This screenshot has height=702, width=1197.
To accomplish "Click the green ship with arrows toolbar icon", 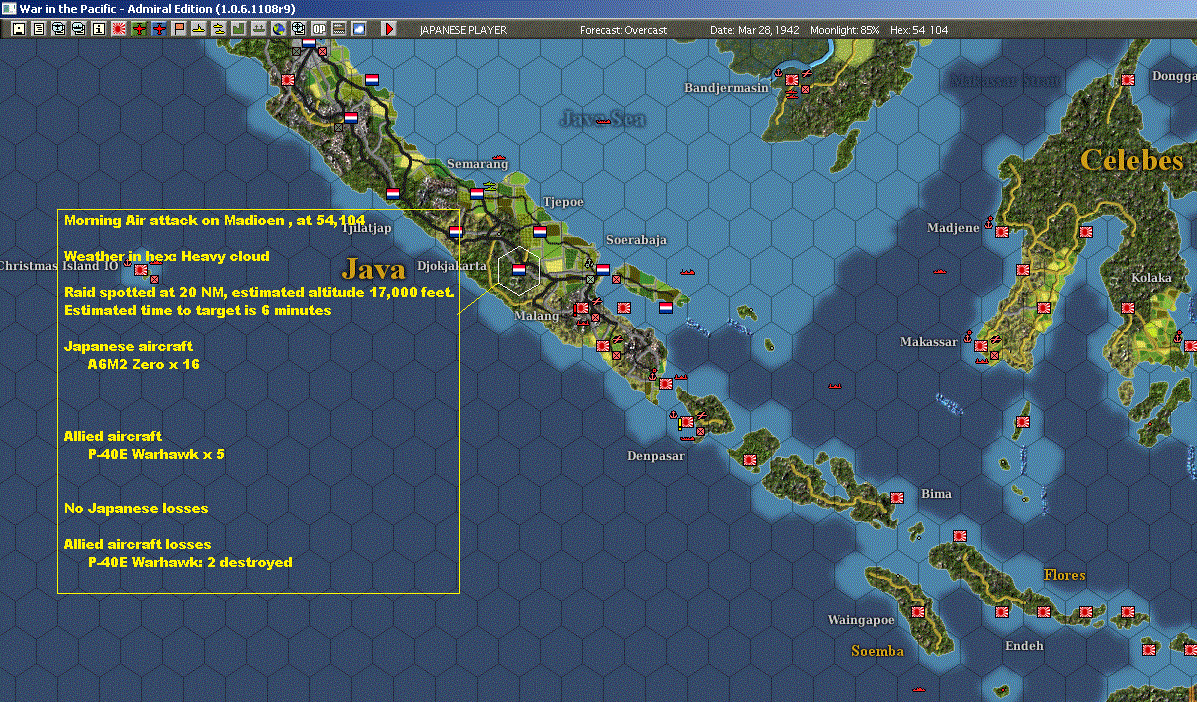I will tap(259, 29).
